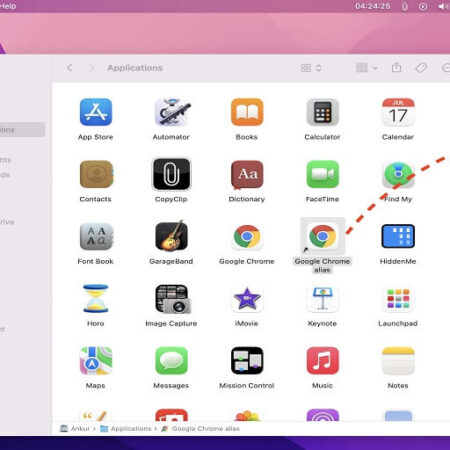Select the Calculator app icon

pyautogui.click(x=322, y=112)
